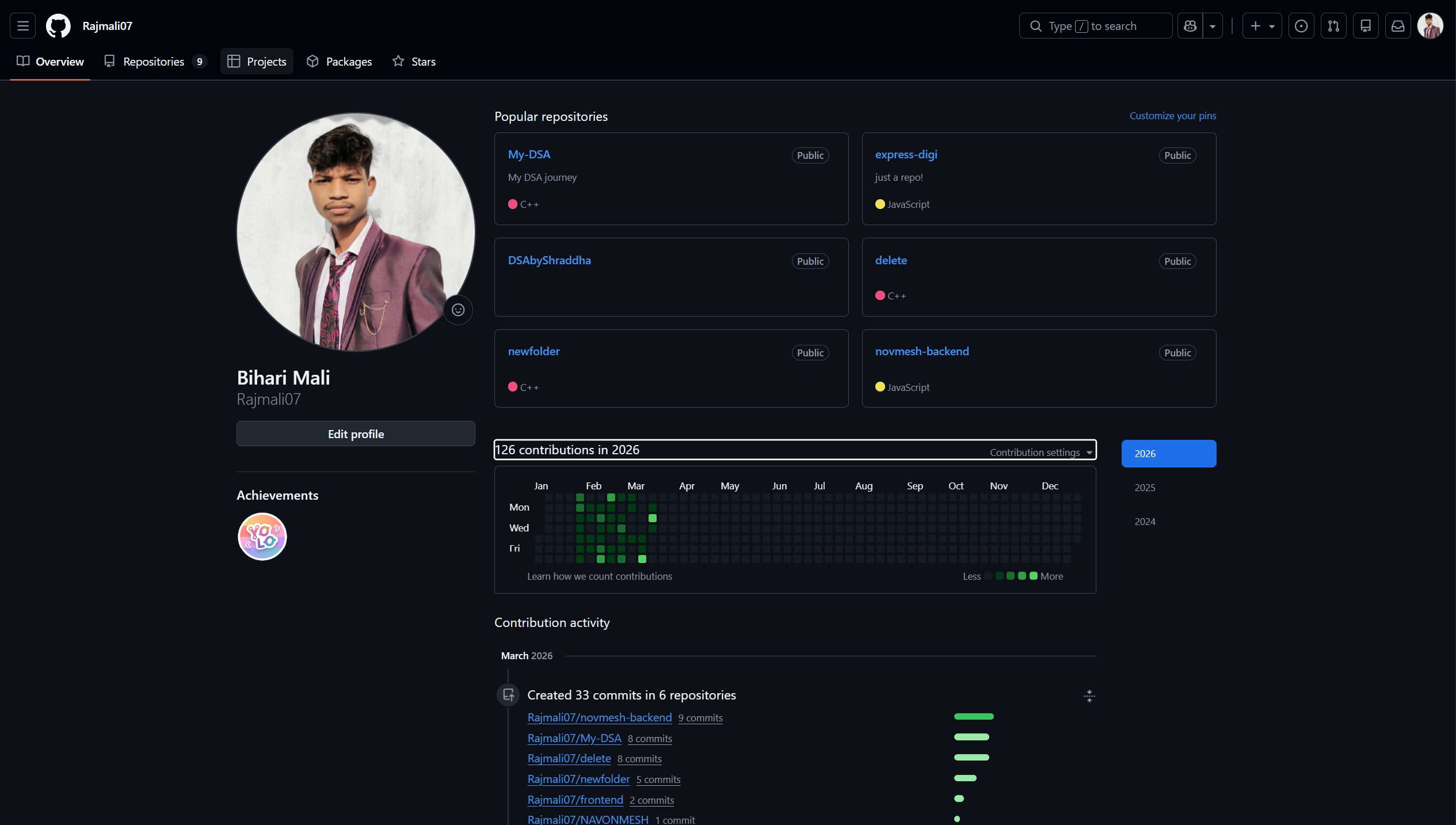This screenshot has width=1456, height=825.
Task: Open GitHub Copilot chat
Action: (1190, 25)
